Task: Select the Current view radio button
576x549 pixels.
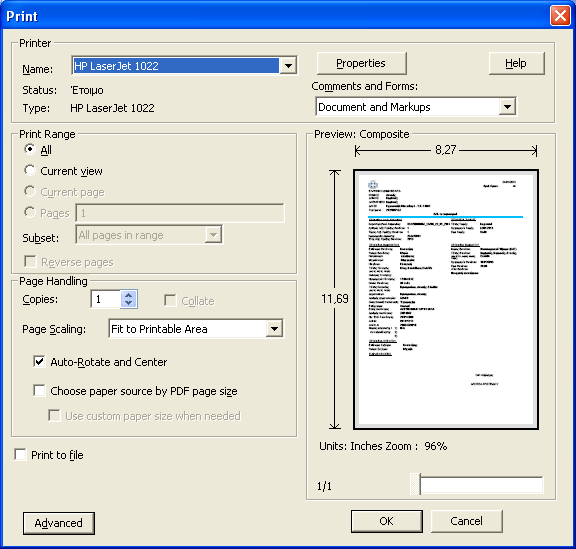Action: (x=30, y=170)
